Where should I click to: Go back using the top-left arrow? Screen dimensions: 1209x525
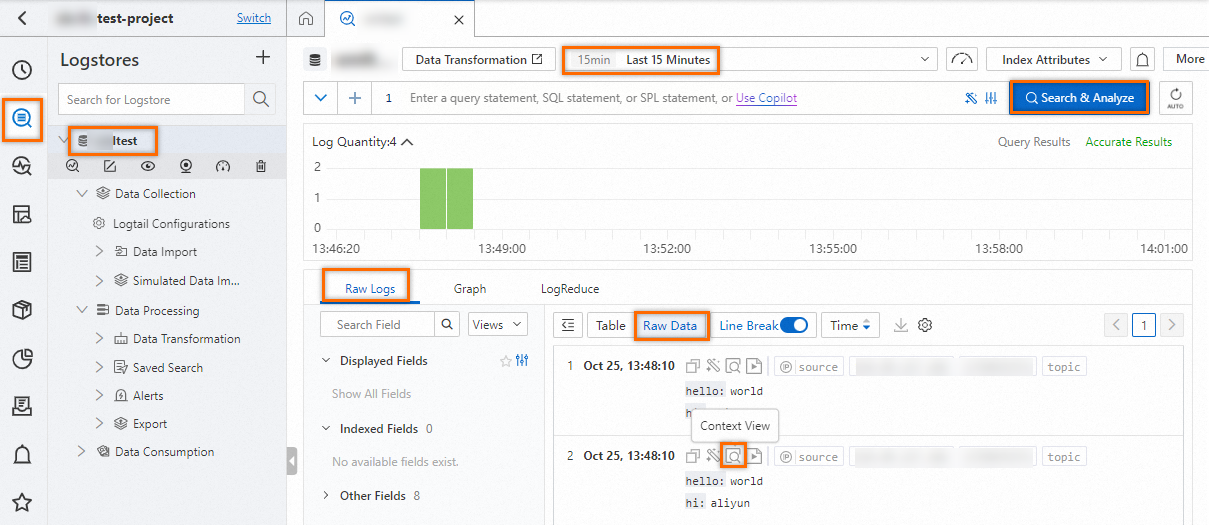pyautogui.click(x=22, y=18)
